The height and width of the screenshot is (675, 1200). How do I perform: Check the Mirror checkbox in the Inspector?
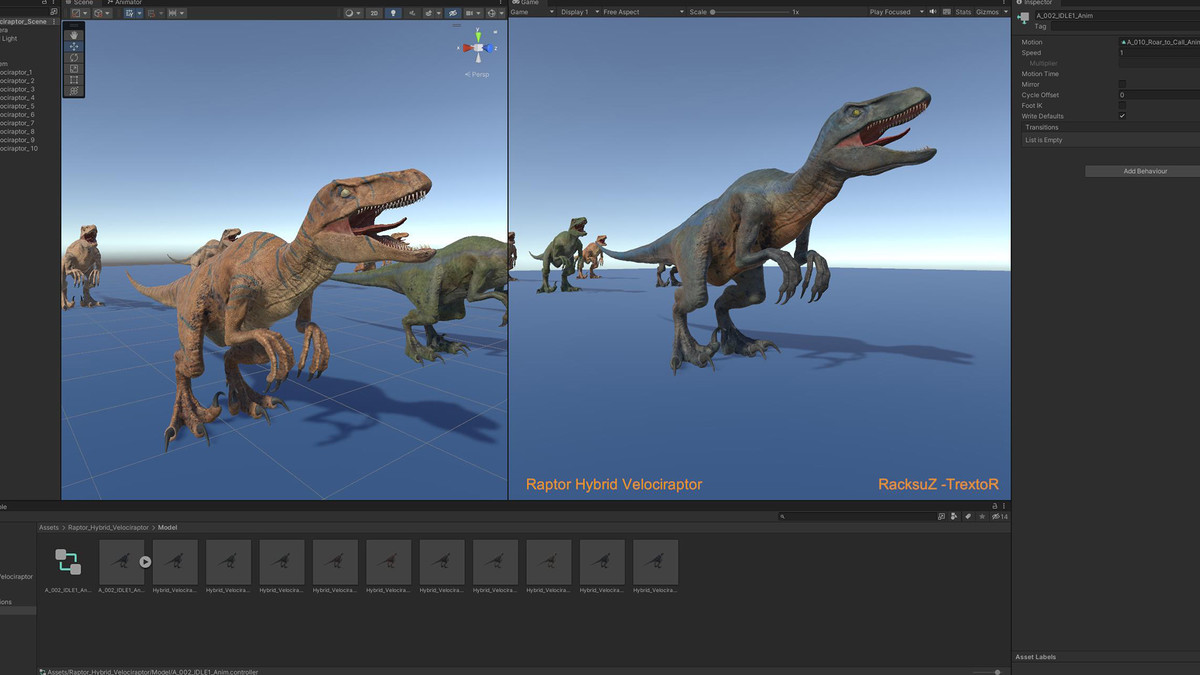pyautogui.click(x=1122, y=84)
